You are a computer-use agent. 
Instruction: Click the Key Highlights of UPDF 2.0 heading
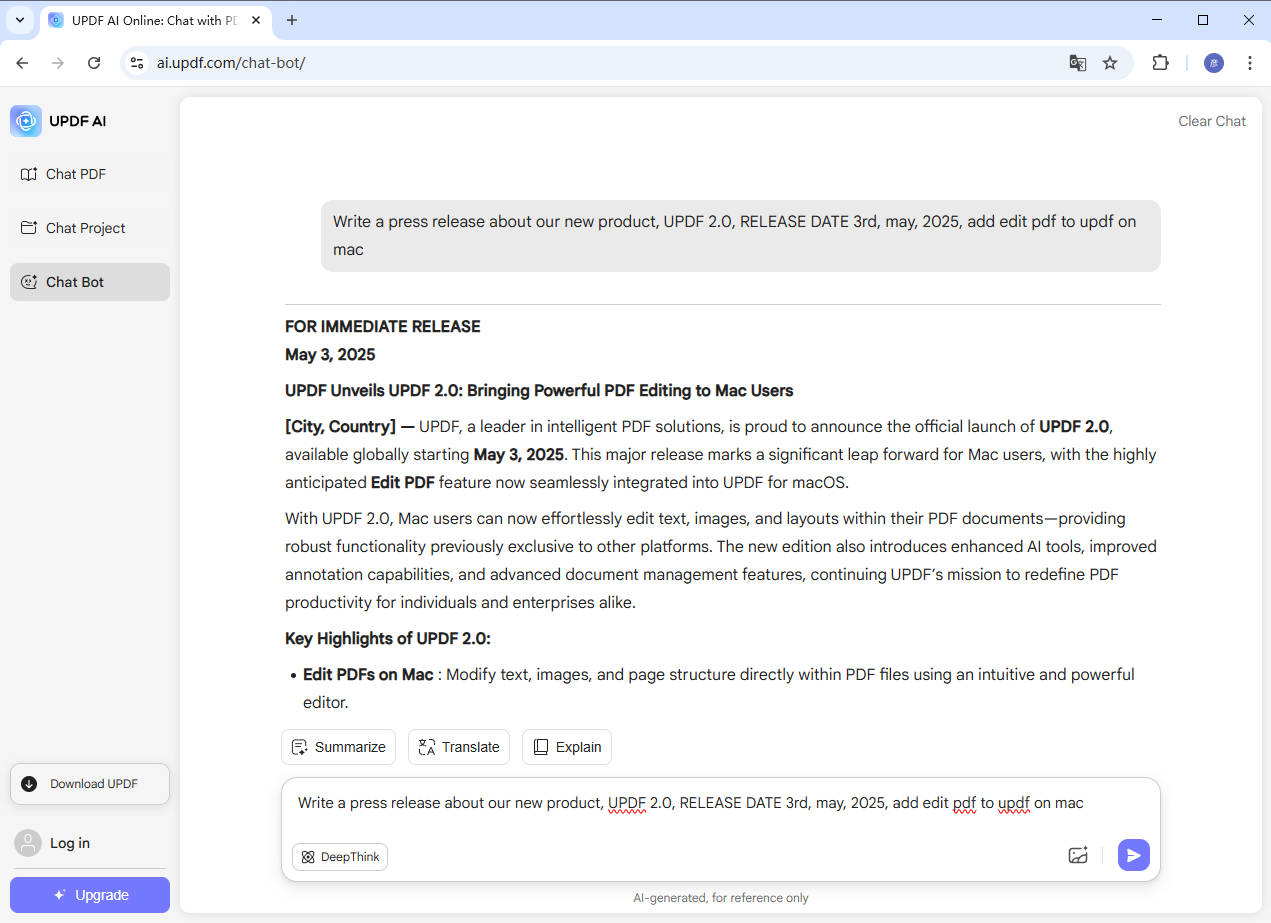coord(388,638)
